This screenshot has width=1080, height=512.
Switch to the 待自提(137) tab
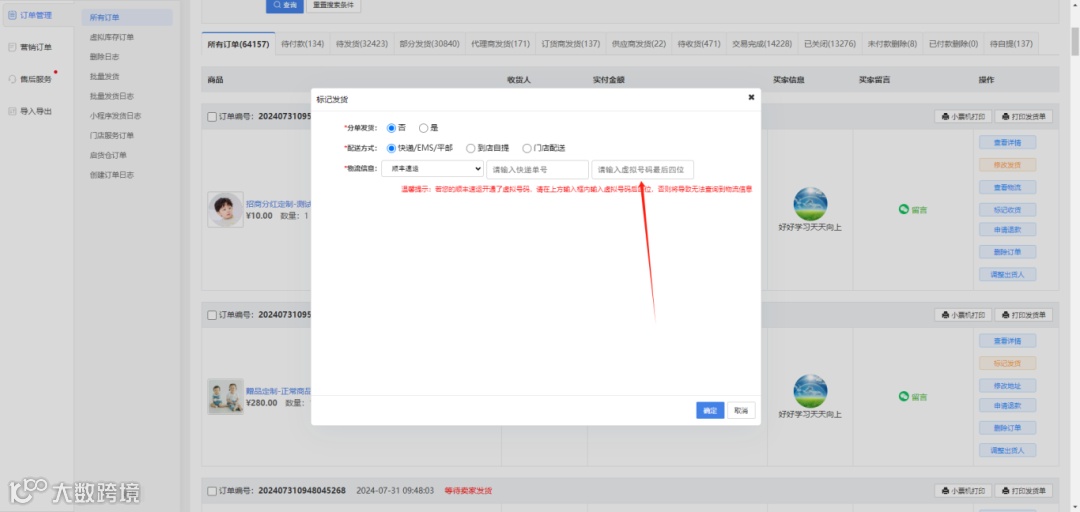(x=1011, y=43)
